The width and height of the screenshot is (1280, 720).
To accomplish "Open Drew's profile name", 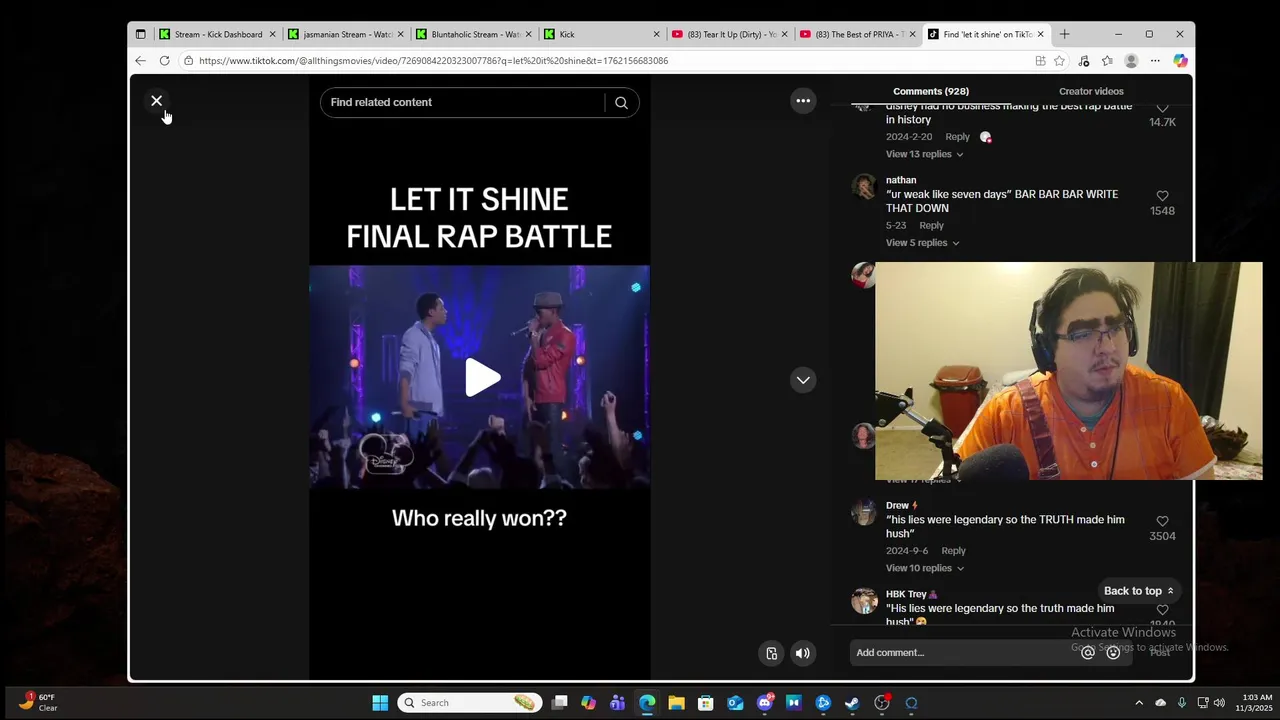I will (897, 505).
